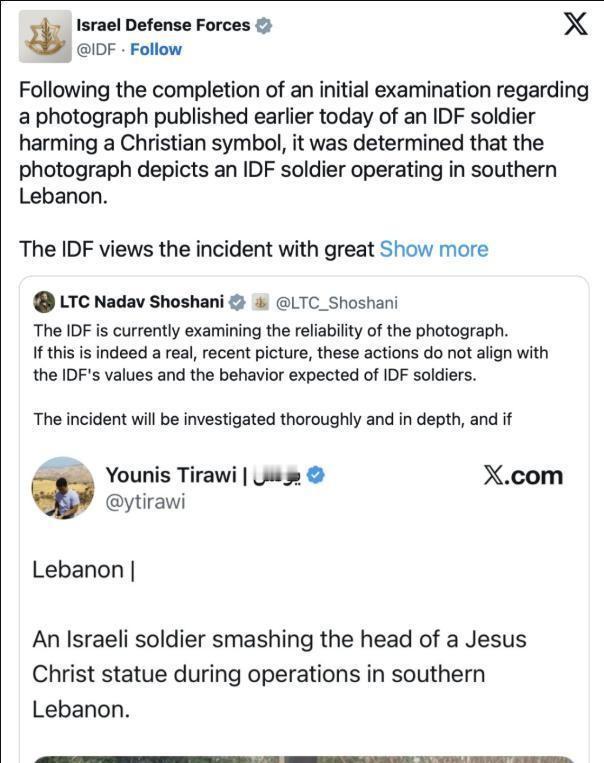Screen dimensions: 604x763
Task: Open the X logo link
Action: click(576, 24)
